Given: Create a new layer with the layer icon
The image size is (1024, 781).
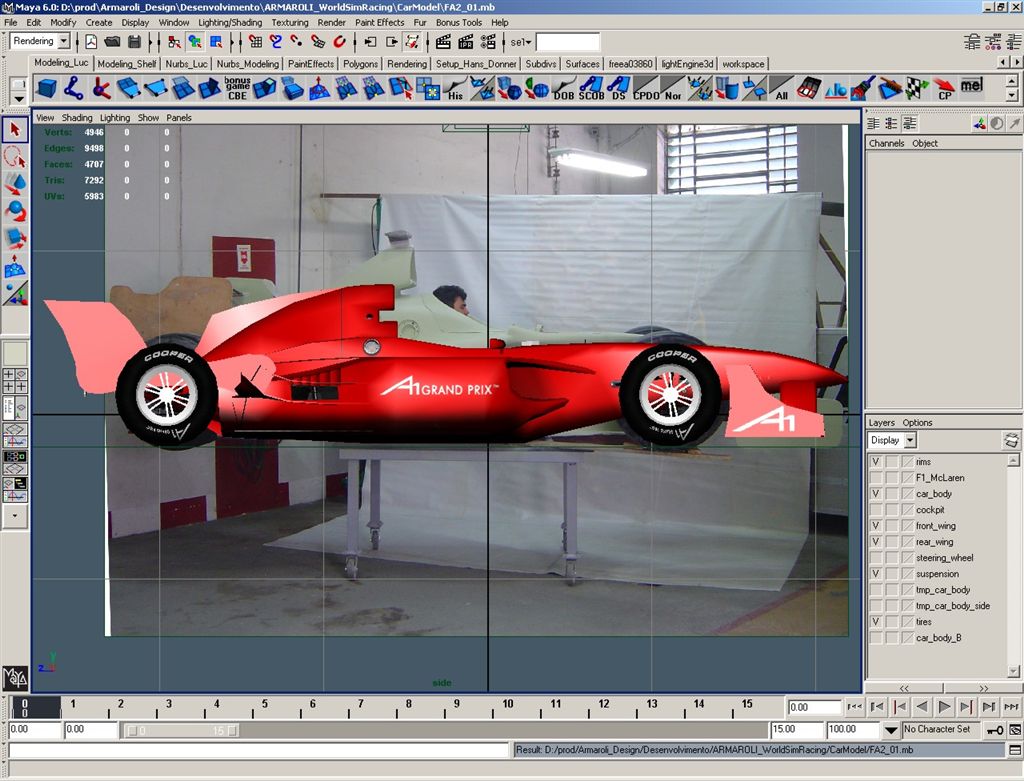Looking at the screenshot, I should pyautogui.click(x=1011, y=440).
